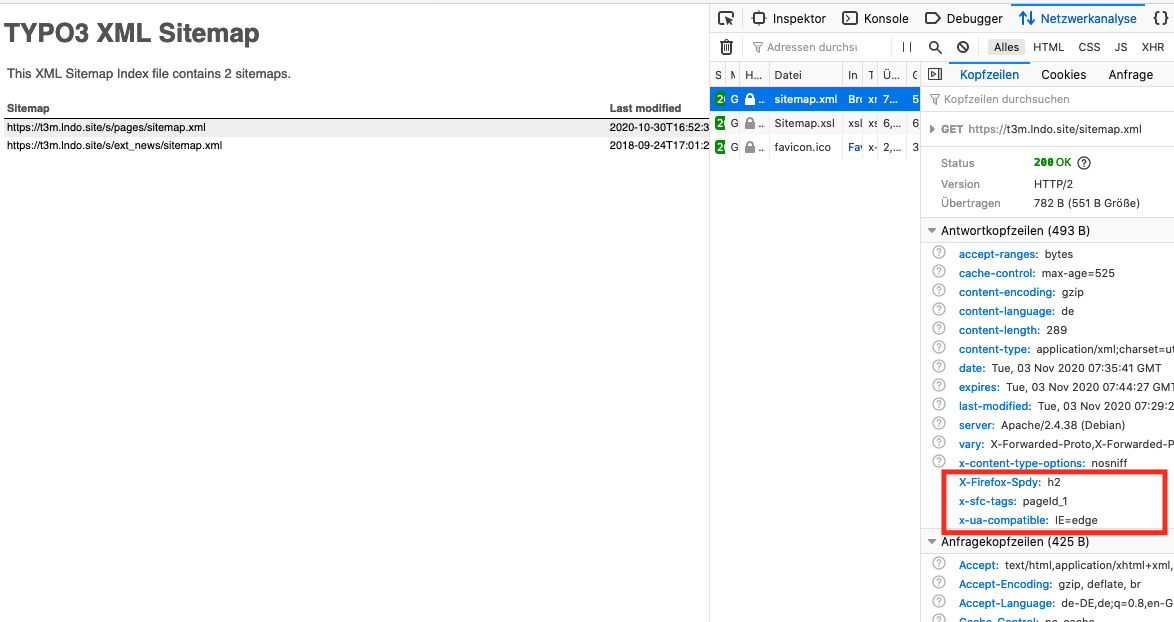Open help icon for server header

click(939, 423)
